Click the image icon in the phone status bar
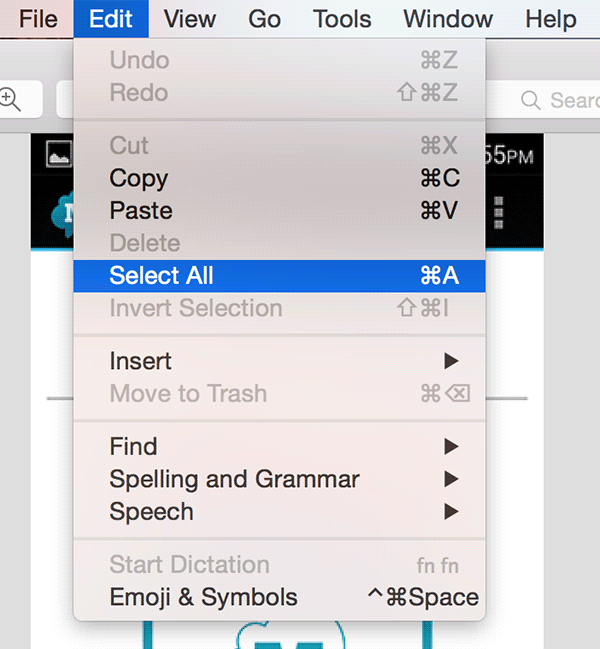600x649 pixels. coord(58,154)
